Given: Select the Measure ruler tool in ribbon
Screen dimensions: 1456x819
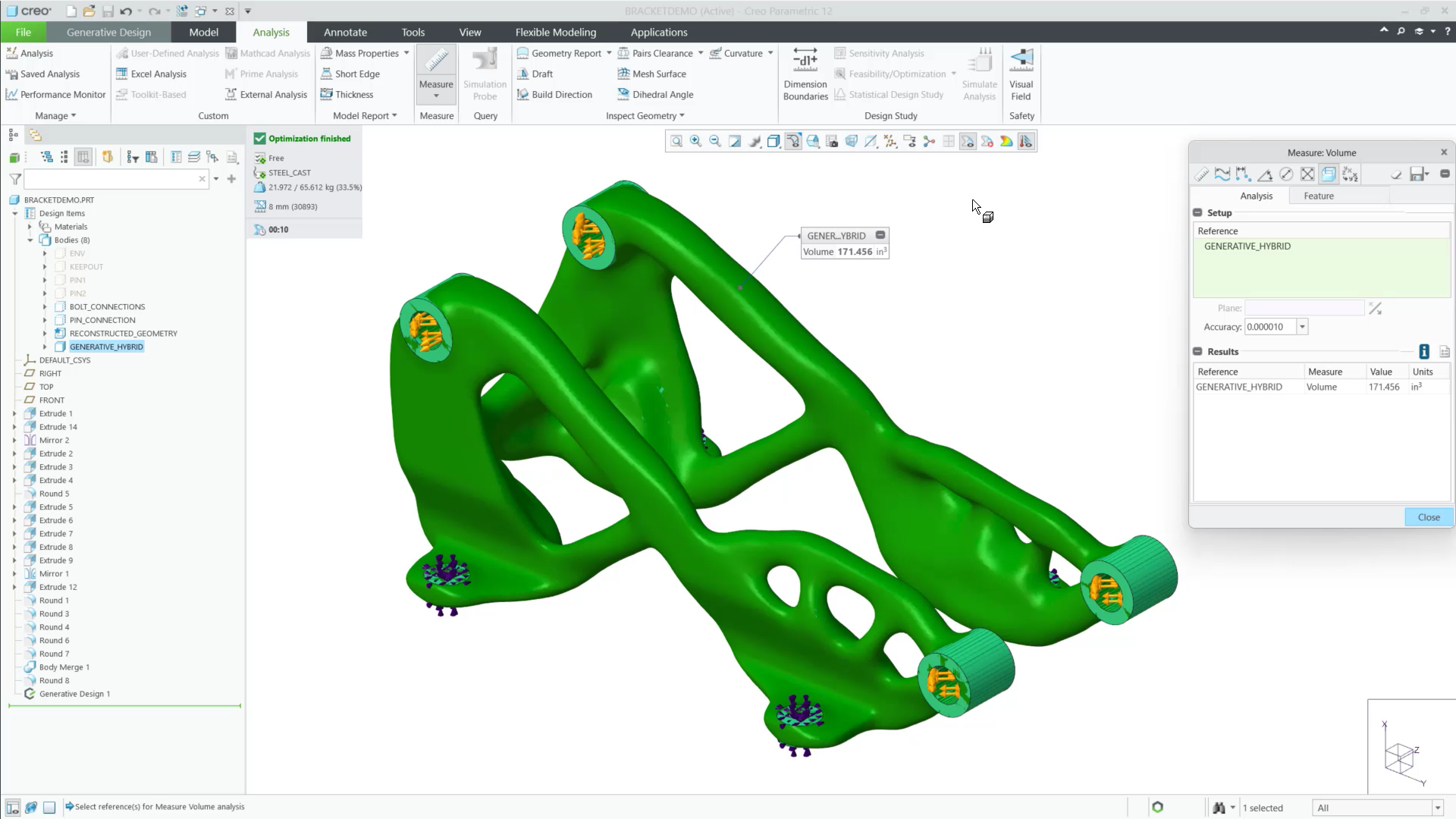Looking at the screenshot, I should 436,73.
